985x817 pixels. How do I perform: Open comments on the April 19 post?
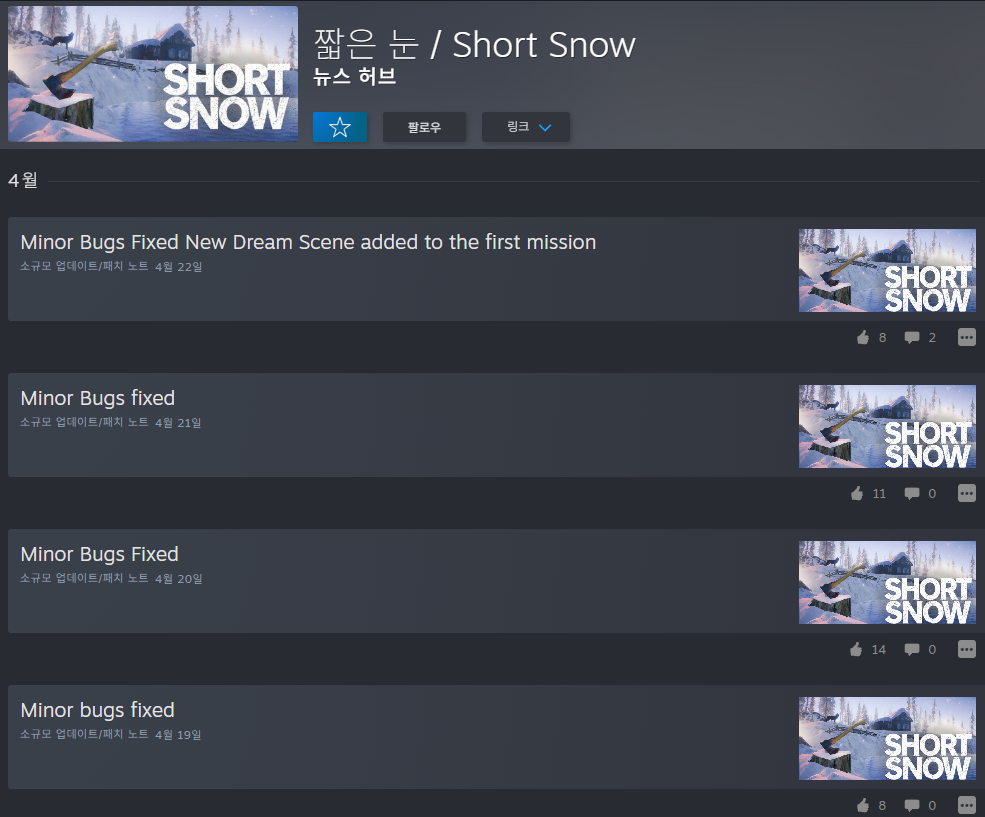920,805
